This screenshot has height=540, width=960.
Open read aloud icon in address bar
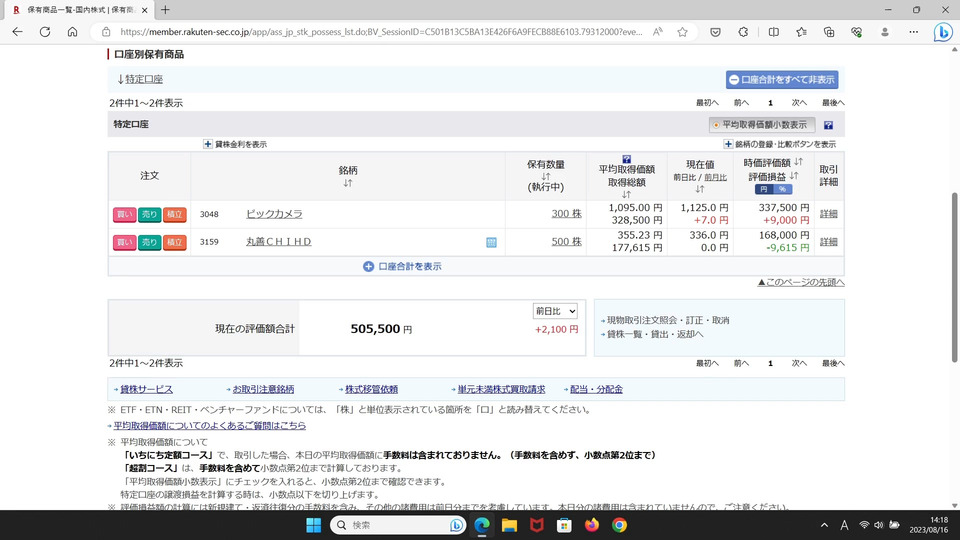[658, 32]
